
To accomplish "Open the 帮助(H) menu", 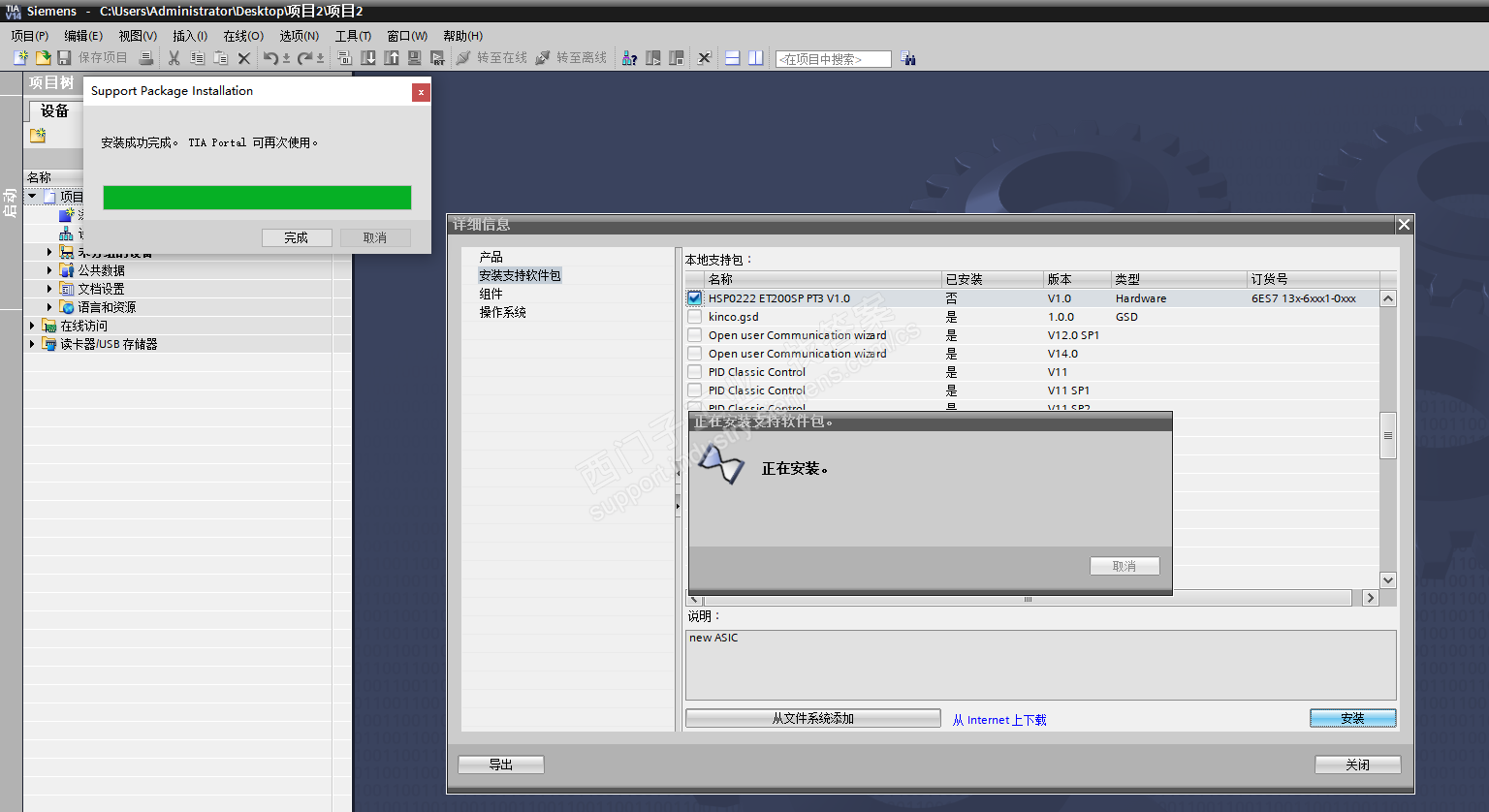I will (462, 36).
